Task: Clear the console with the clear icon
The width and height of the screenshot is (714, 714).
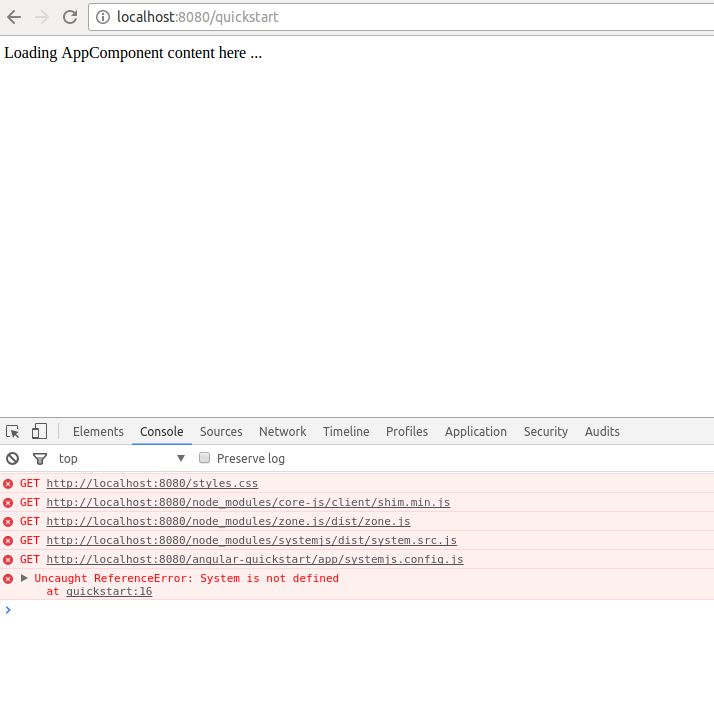Action: click(13, 458)
